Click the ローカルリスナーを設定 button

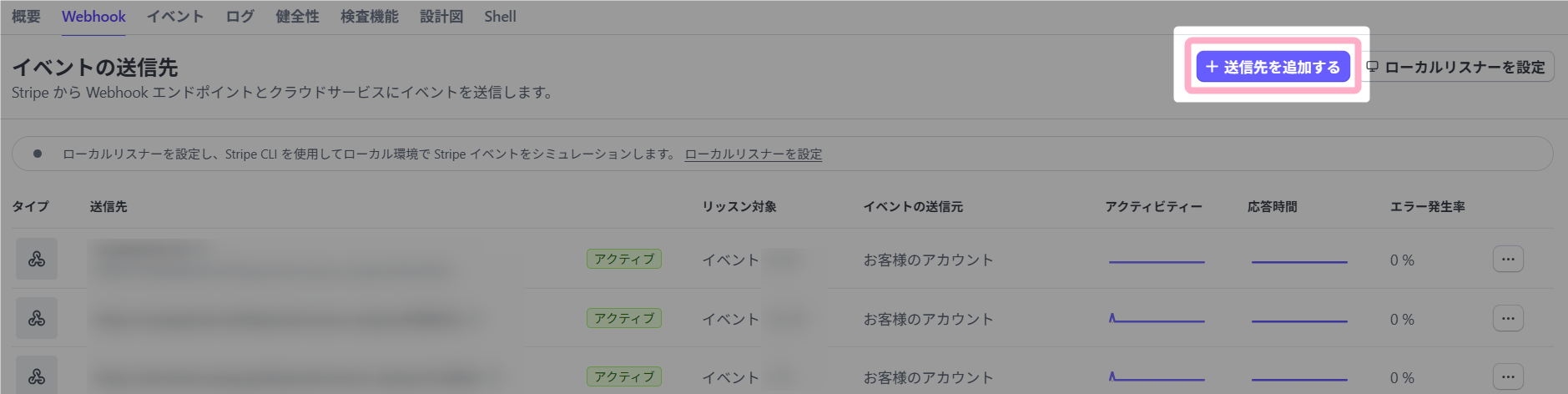tap(1458, 67)
